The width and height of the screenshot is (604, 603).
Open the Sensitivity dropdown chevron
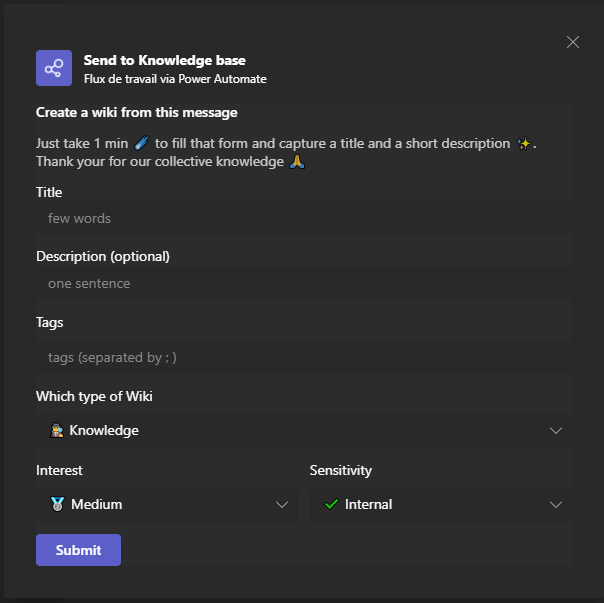point(556,504)
